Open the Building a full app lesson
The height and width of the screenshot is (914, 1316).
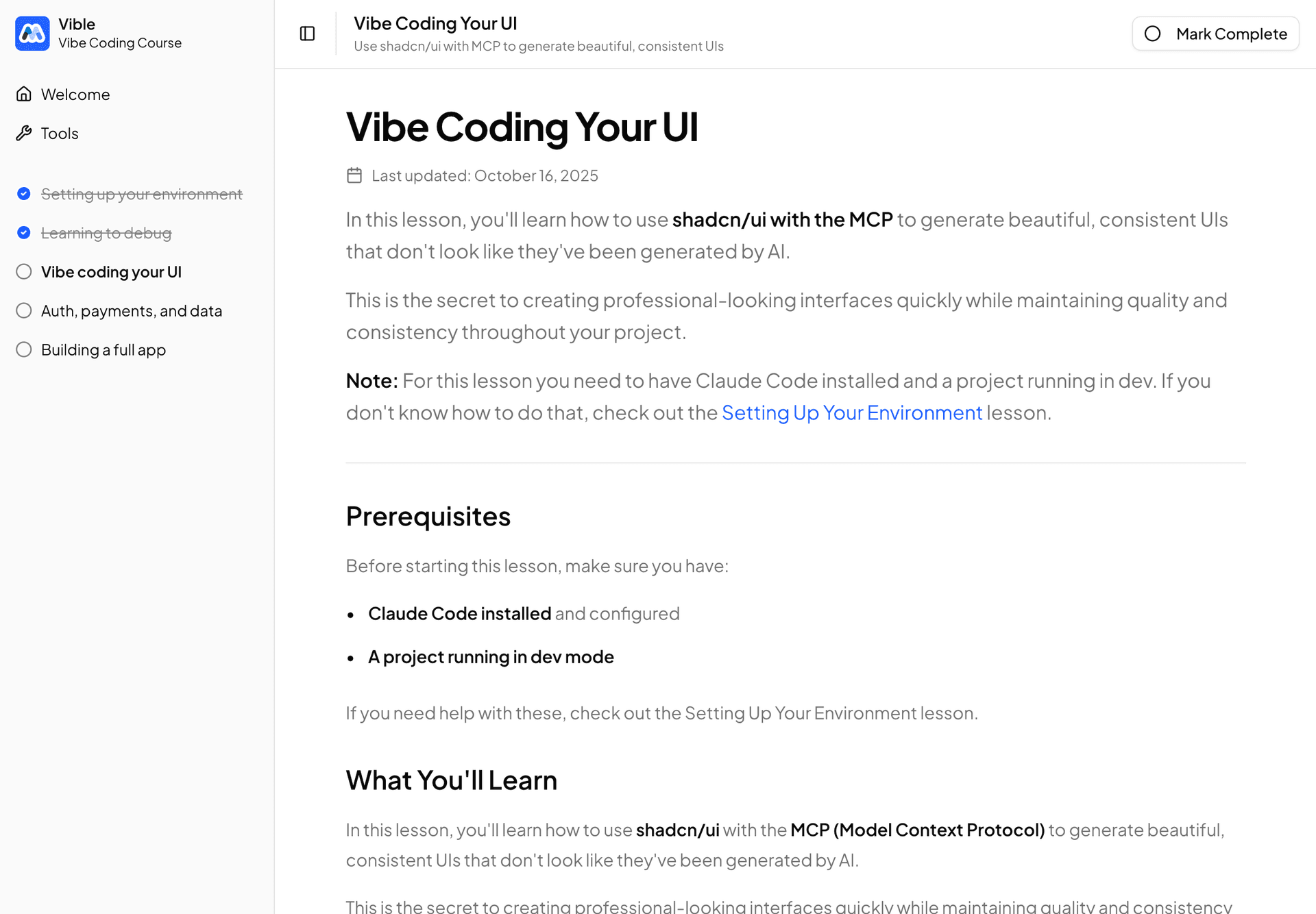pos(103,349)
